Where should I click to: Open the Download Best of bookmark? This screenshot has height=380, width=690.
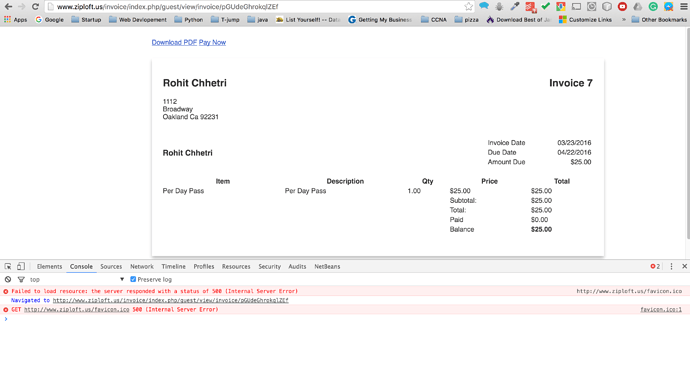pos(518,20)
